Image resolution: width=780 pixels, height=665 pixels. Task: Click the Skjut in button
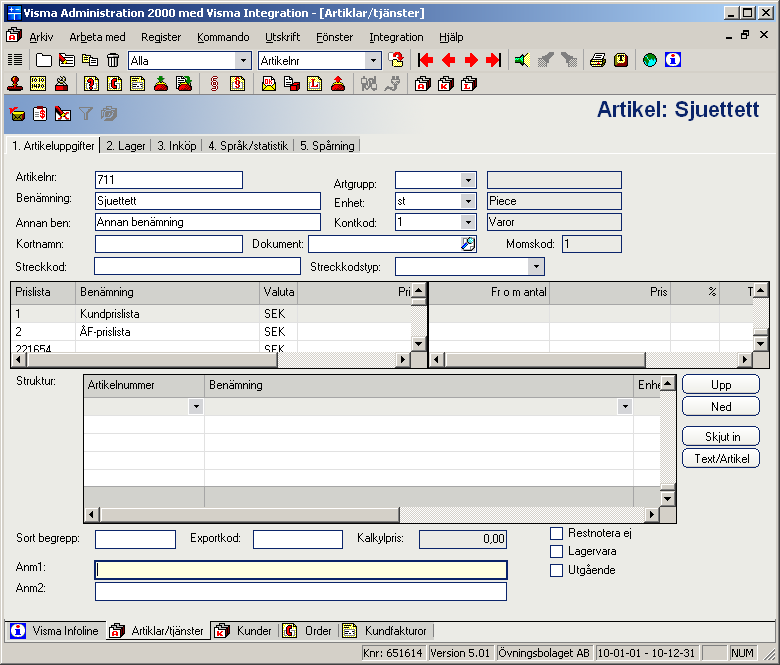pyautogui.click(x=721, y=436)
